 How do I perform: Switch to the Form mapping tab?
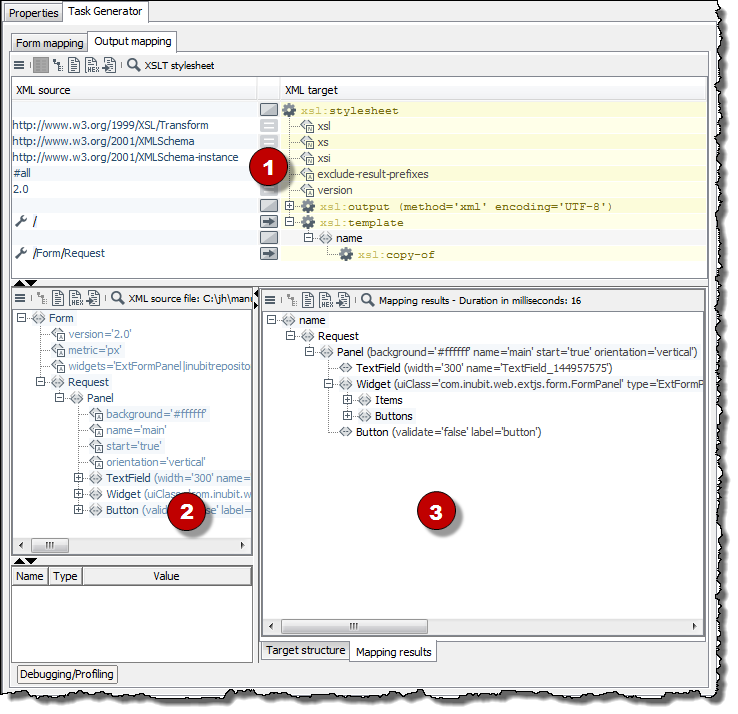(49, 42)
